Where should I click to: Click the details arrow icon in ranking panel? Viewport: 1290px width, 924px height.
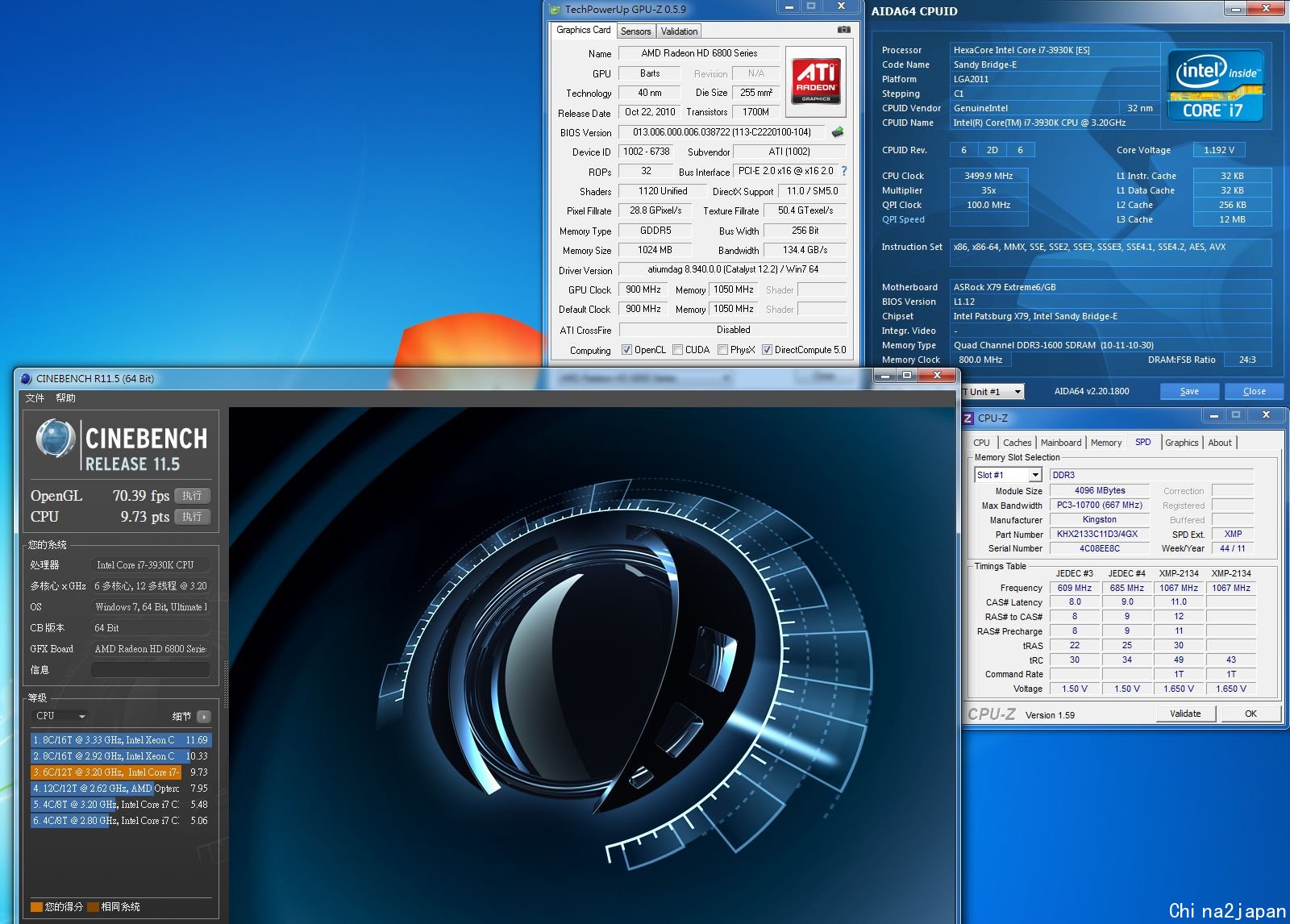[203, 716]
